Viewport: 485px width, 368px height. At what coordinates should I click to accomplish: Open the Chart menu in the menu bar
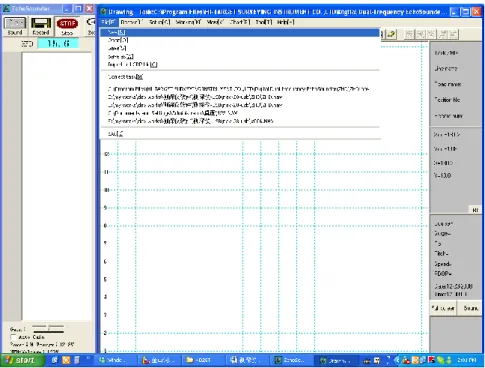[x=240, y=22]
